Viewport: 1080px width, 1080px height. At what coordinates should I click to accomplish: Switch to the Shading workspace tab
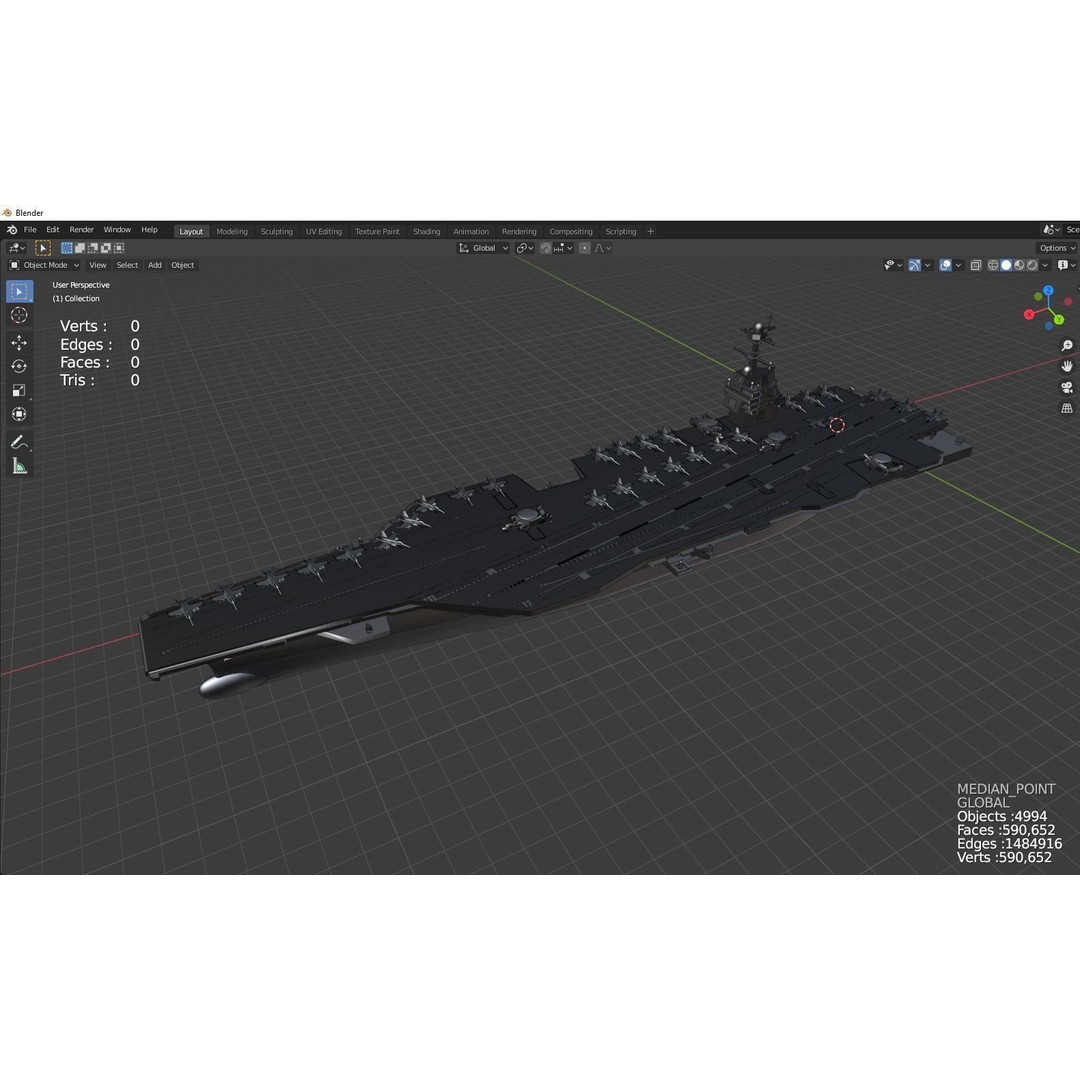point(426,231)
